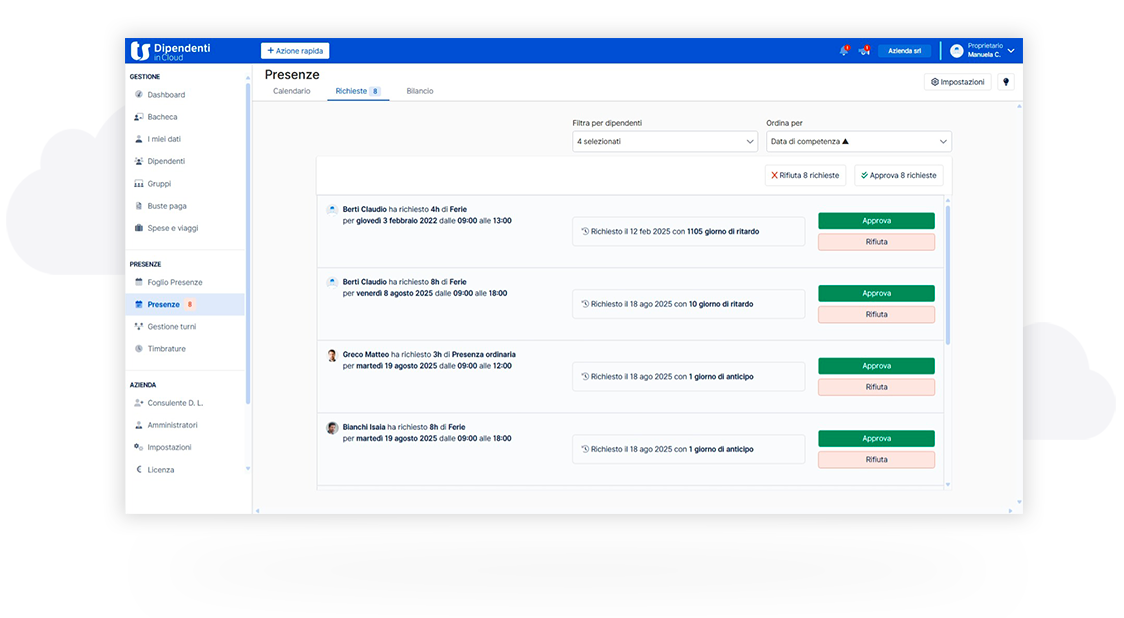Click the Foglio Presenze calendar icon
The width and height of the screenshot is (1124, 618).
click(x=138, y=282)
